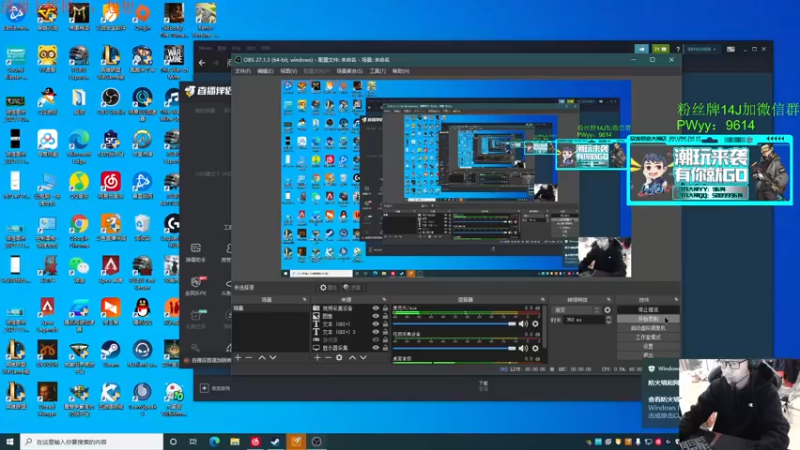Increase transition duration with up stepper
Screen dimensions: 800x450
(608, 317)
